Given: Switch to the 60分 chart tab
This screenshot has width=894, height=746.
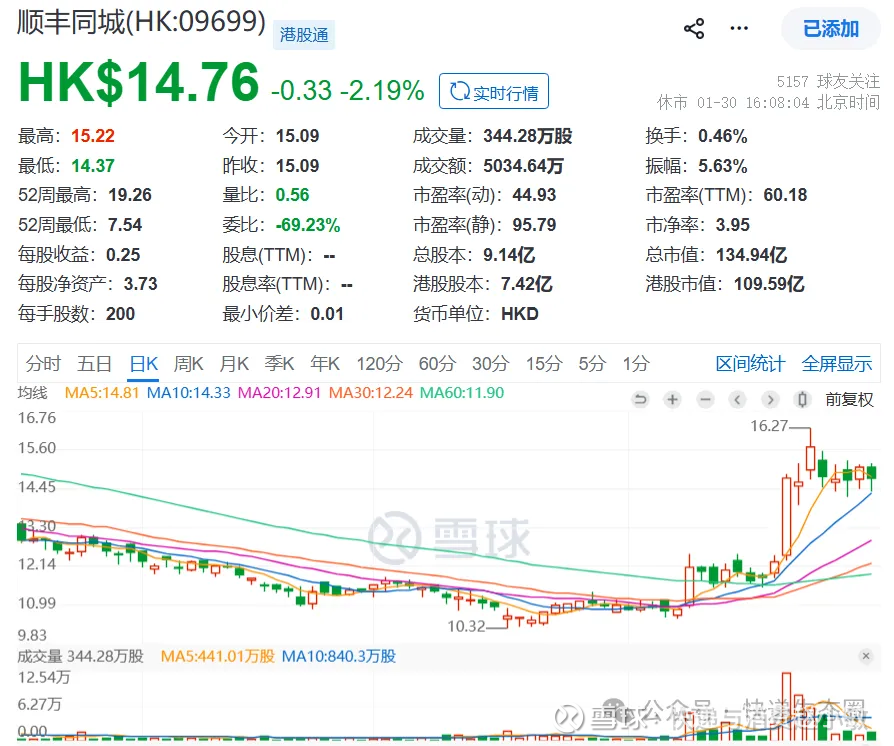Looking at the screenshot, I should click(x=437, y=363).
